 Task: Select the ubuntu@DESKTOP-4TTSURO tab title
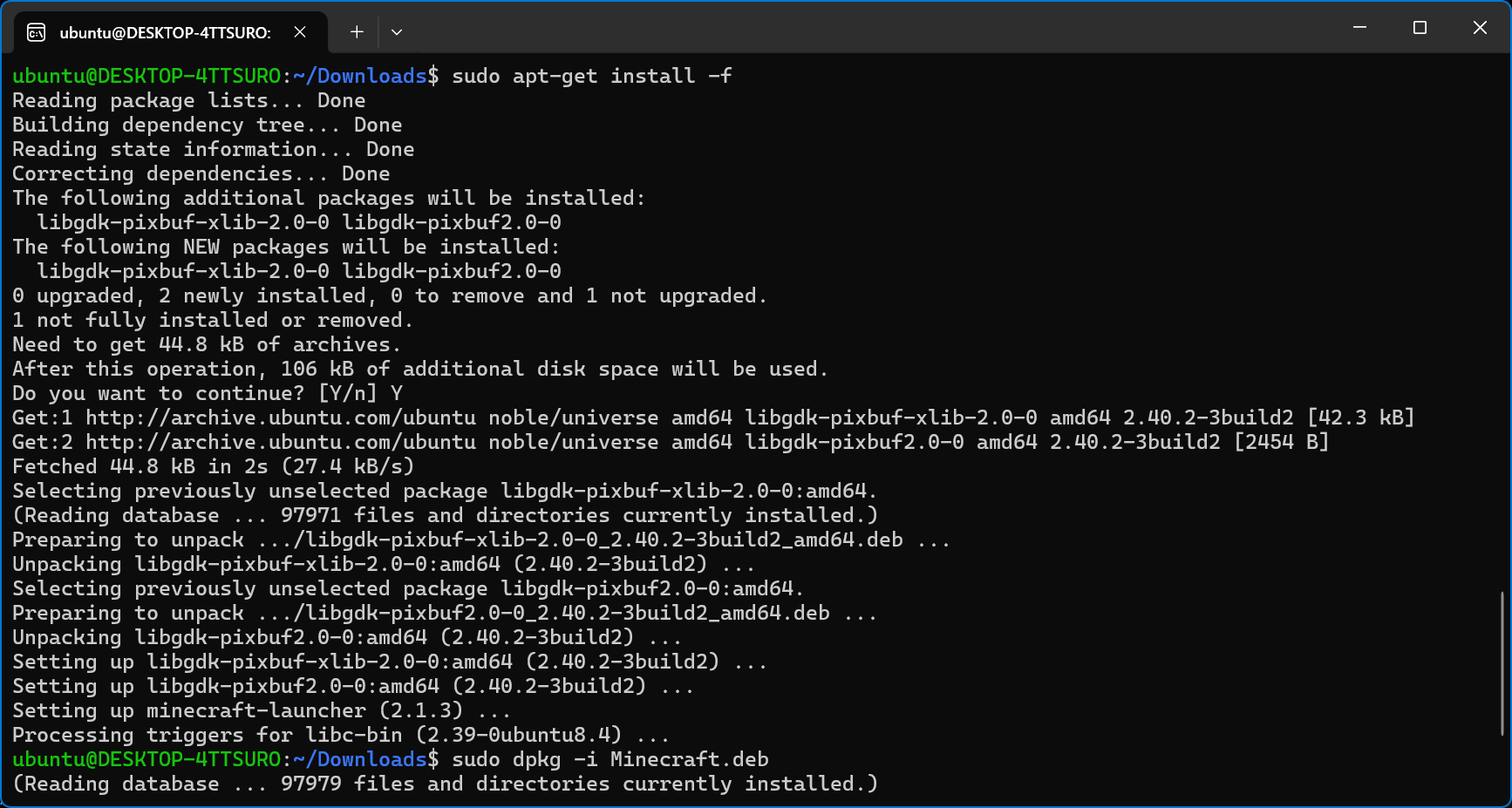coord(165,33)
